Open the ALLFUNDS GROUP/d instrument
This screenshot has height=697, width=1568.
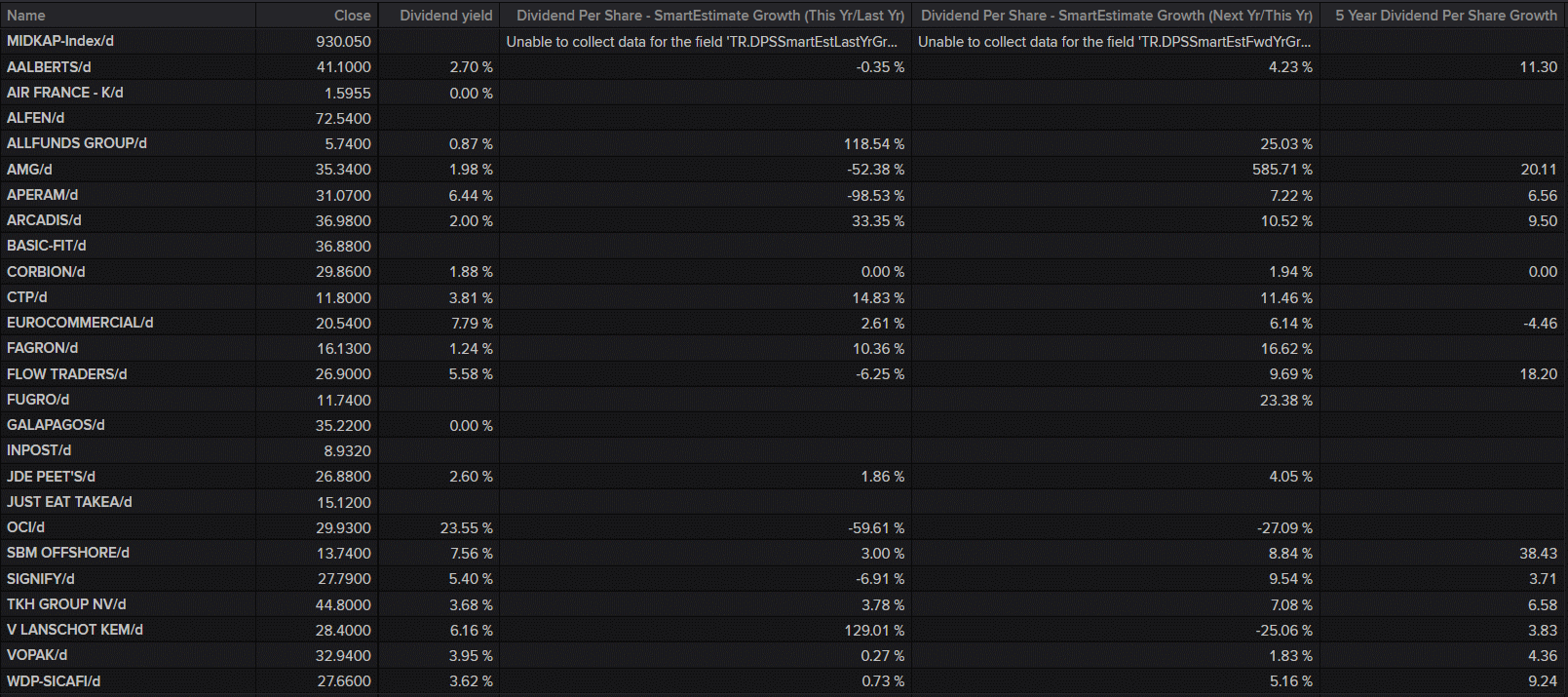[x=77, y=143]
